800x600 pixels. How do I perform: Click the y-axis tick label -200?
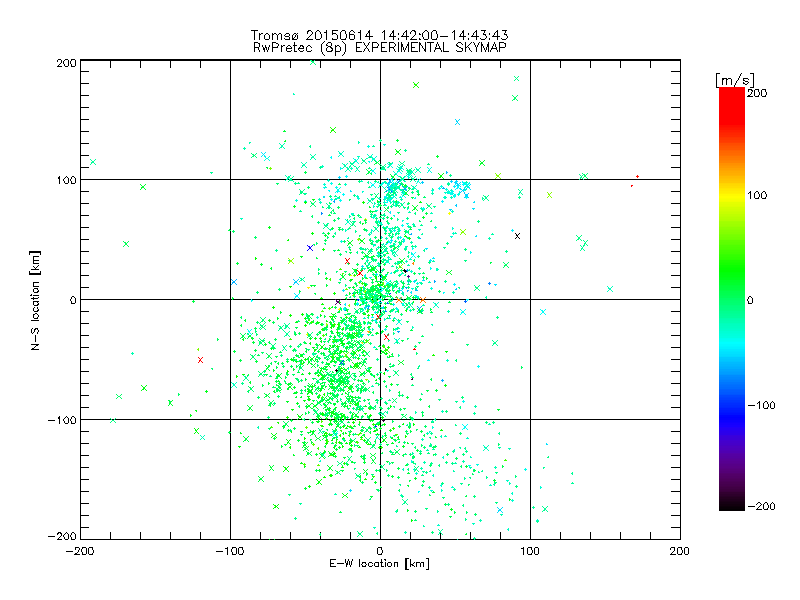(62, 536)
